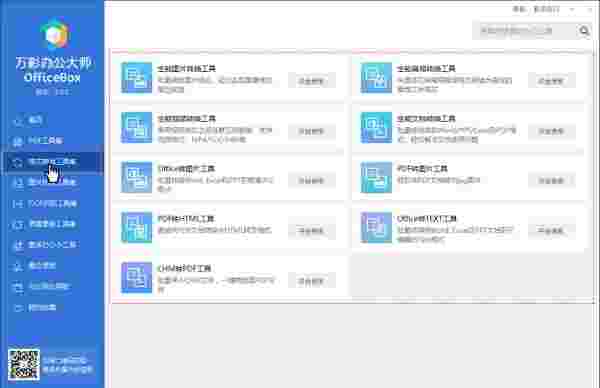
Task: Start the PDF转图片工具 with its button
Action: click(551, 181)
